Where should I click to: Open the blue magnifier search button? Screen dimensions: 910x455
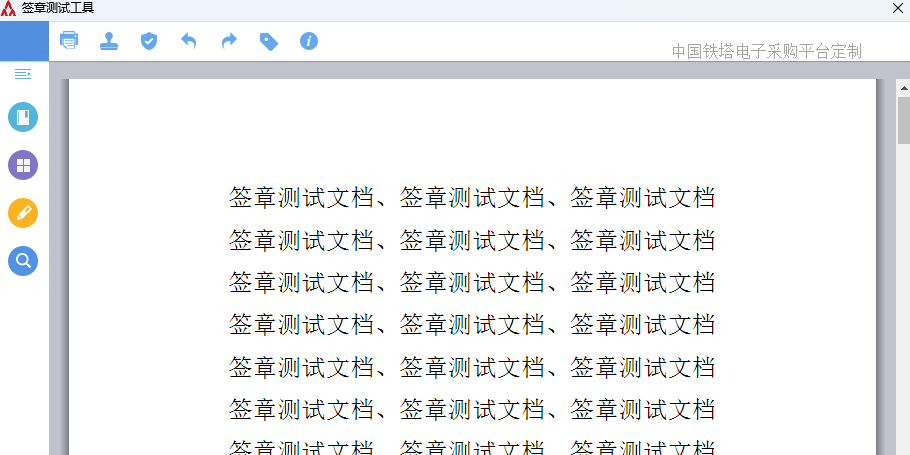[23, 261]
